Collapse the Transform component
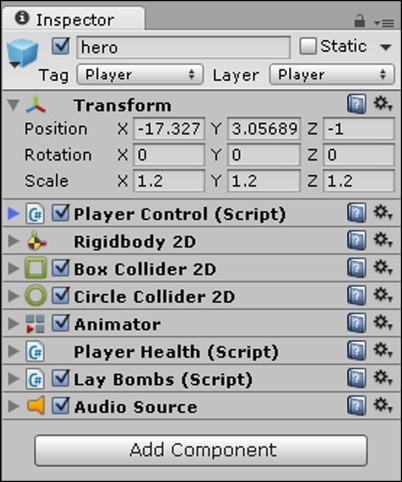The height and width of the screenshot is (482, 402). coord(14,105)
